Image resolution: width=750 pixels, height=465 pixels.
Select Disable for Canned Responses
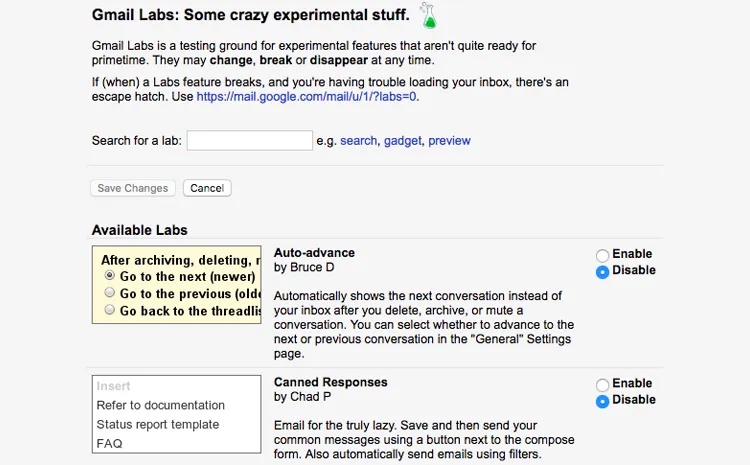(603, 400)
